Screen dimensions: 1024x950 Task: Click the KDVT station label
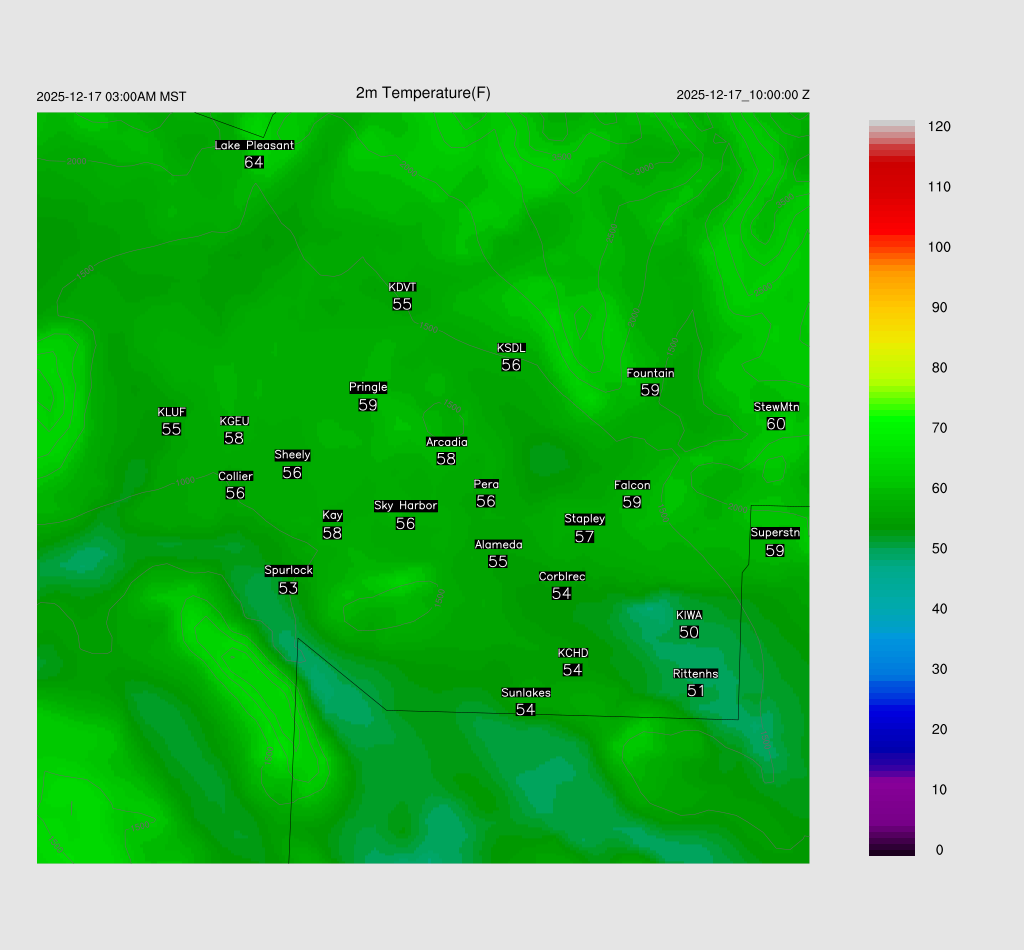pyautogui.click(x=402, y=288)
